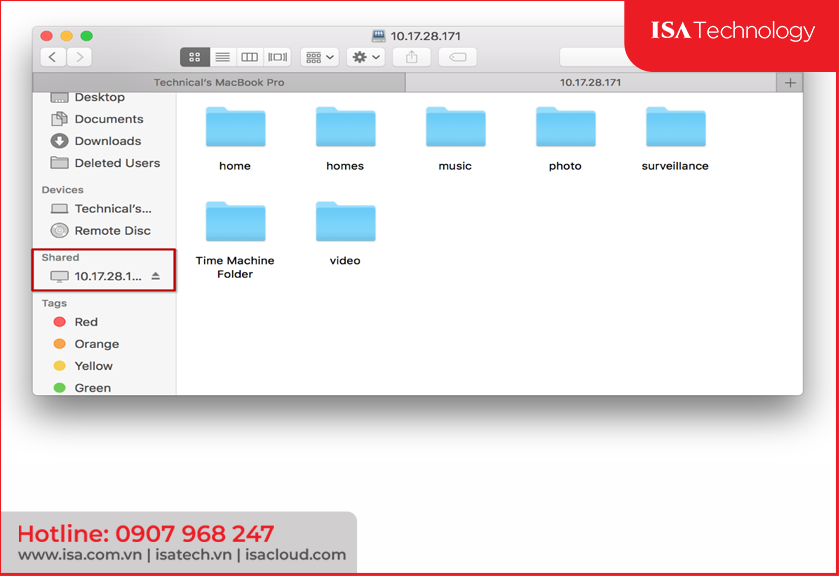Click the 'Tags' sidebar section header
The image size is (839, 576).
click(54, 303)
